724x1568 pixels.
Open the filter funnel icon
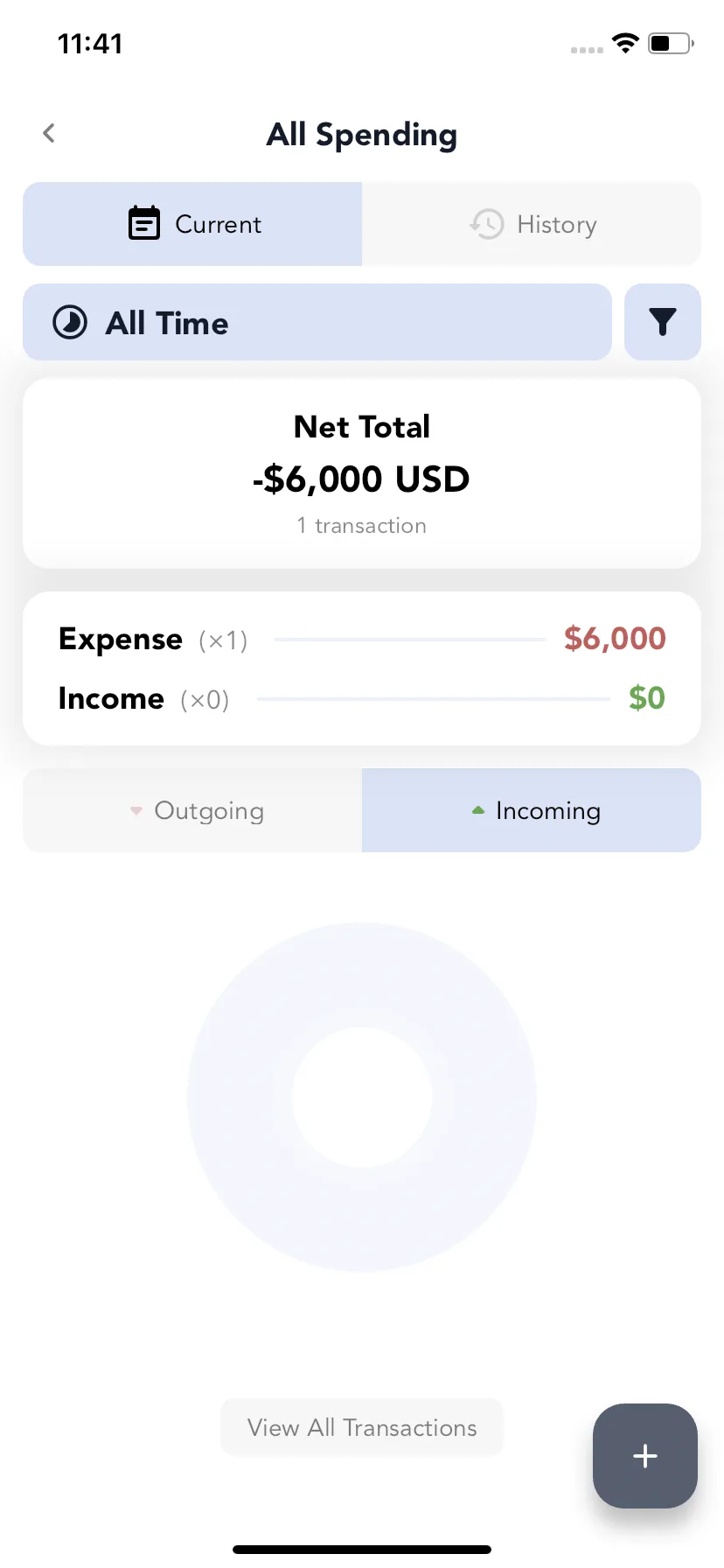click(663, 322)
